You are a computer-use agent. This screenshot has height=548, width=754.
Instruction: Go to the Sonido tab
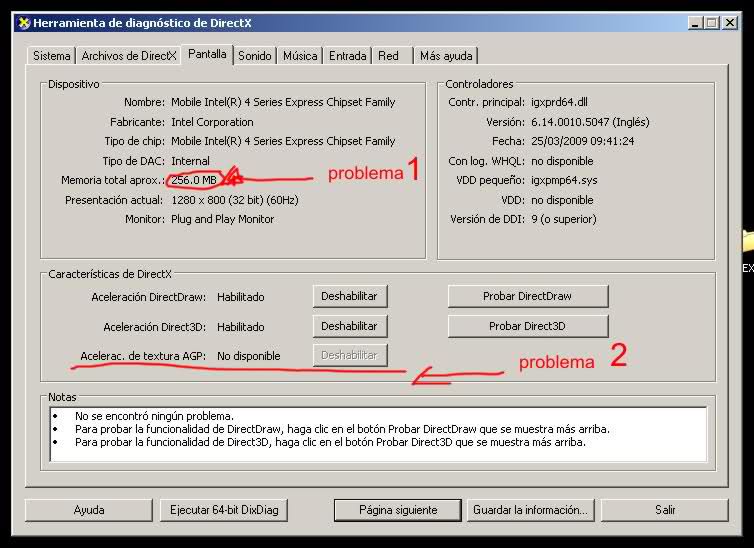click(255, 56)
